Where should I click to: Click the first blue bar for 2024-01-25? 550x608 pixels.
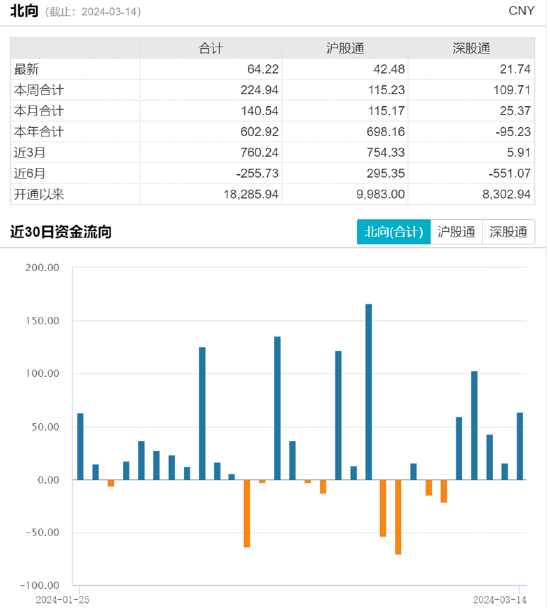pyautogui.click(x=80, y=447)
